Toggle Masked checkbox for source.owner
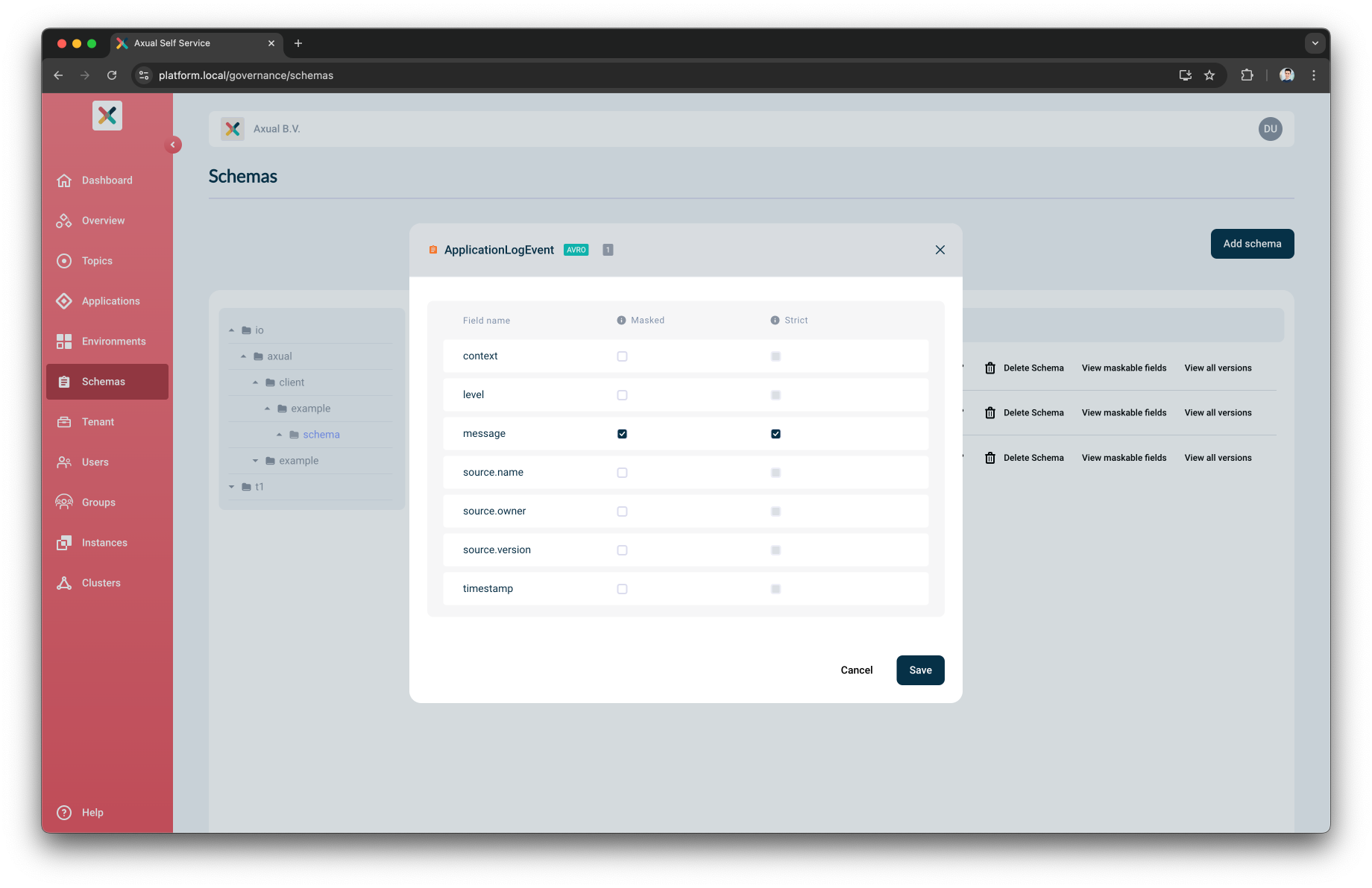The width and height of the screenshot is (1372, 888). (x=622, y=511)
